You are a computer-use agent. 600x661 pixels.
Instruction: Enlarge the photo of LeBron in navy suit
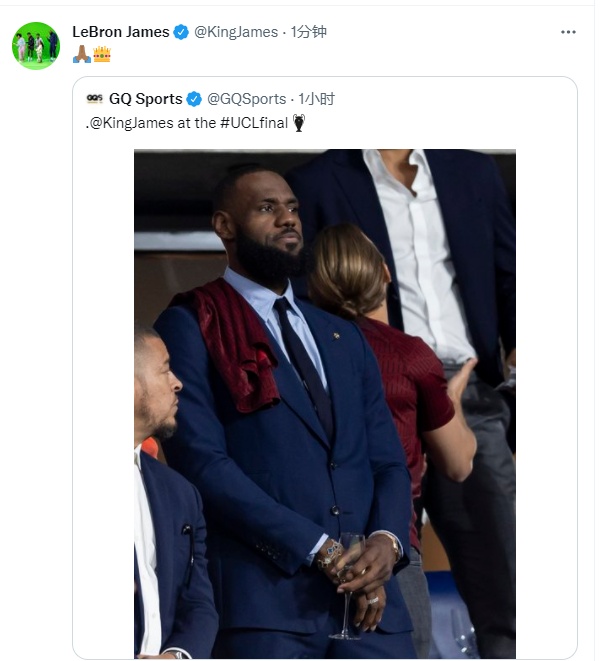325,400
